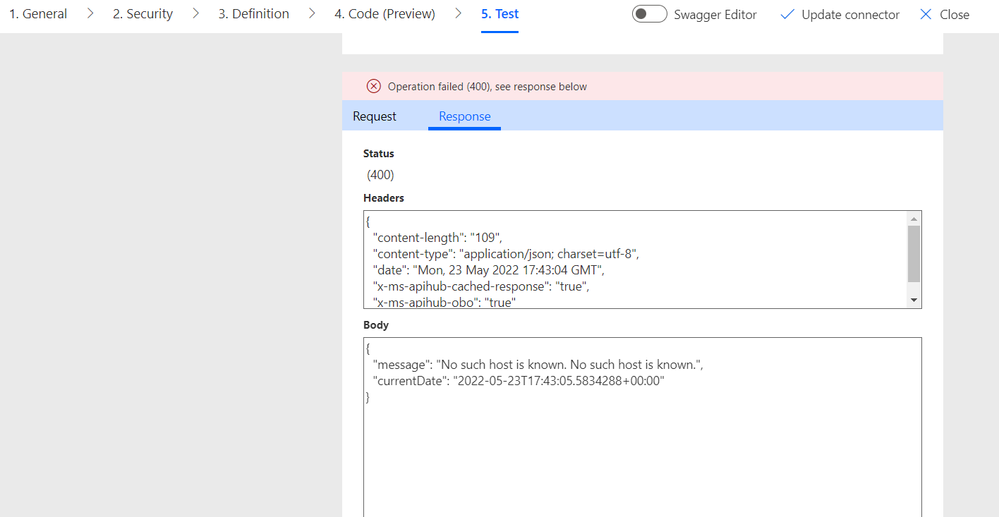This screenshot has height=517, width=999.
Task: Click the chevron after 1. General
Action: coord(90,14)
